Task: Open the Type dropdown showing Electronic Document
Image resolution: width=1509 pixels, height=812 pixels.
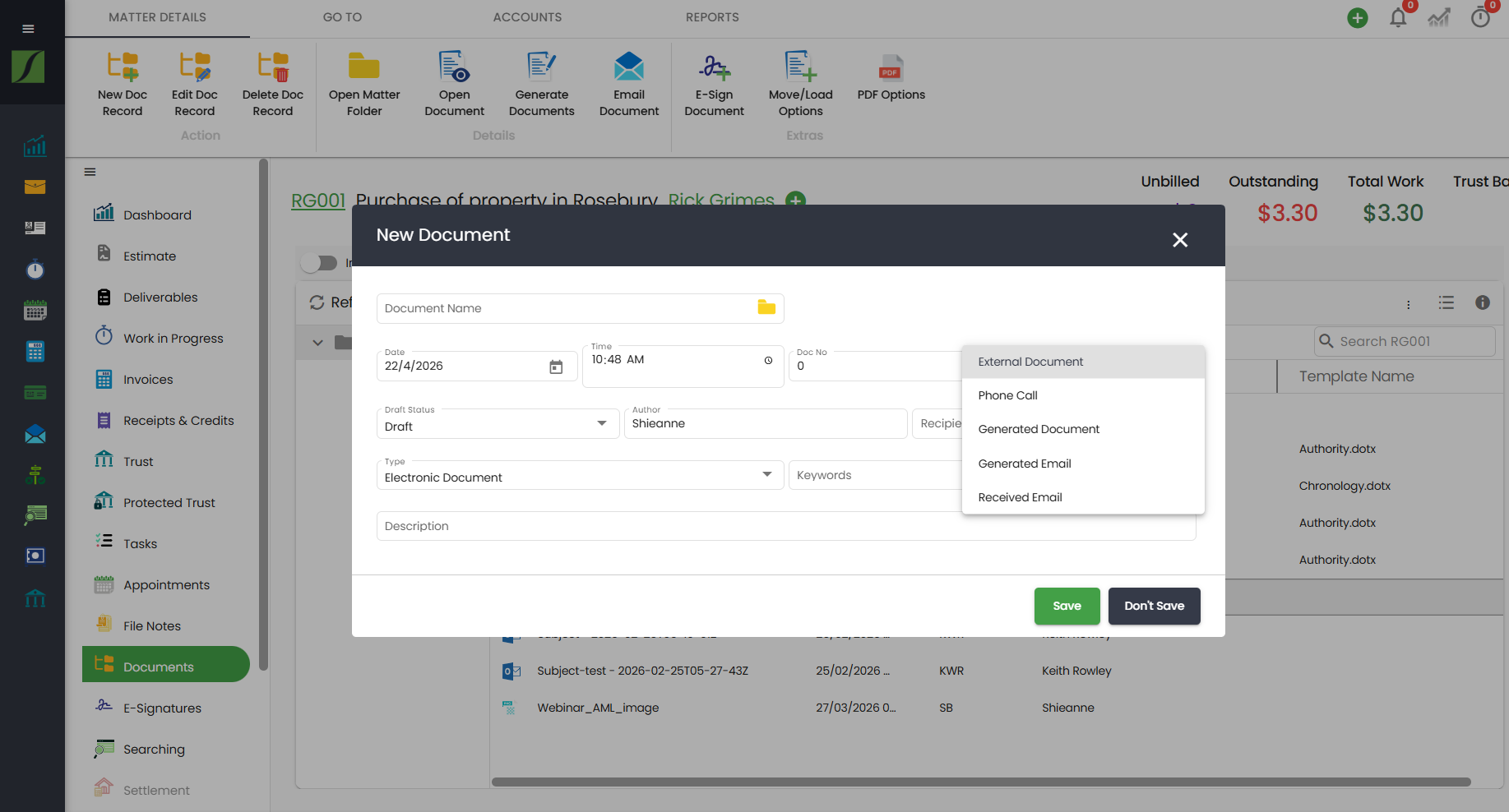Action: [581, 475]
